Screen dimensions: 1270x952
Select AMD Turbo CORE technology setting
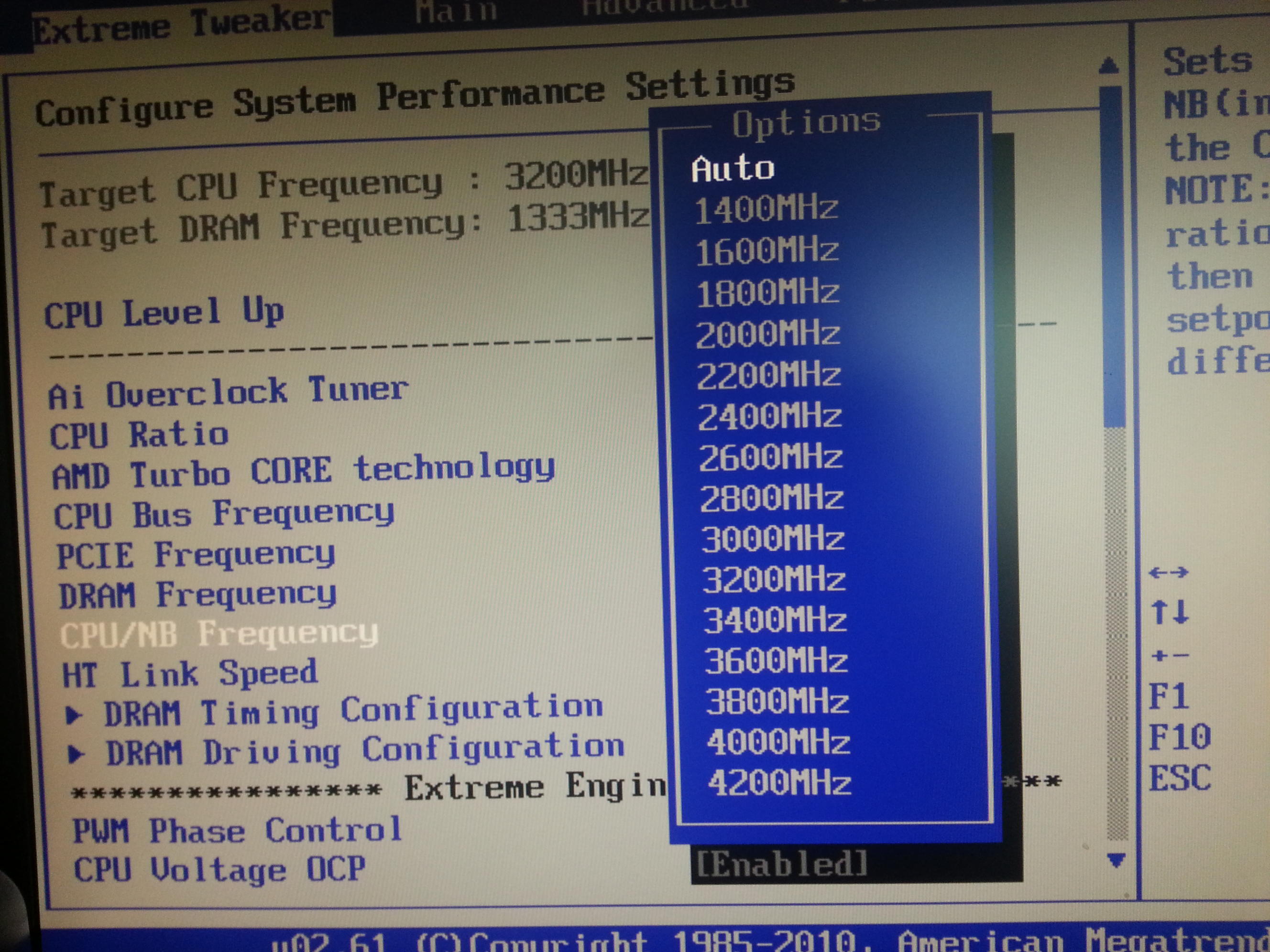pos(303,472)
